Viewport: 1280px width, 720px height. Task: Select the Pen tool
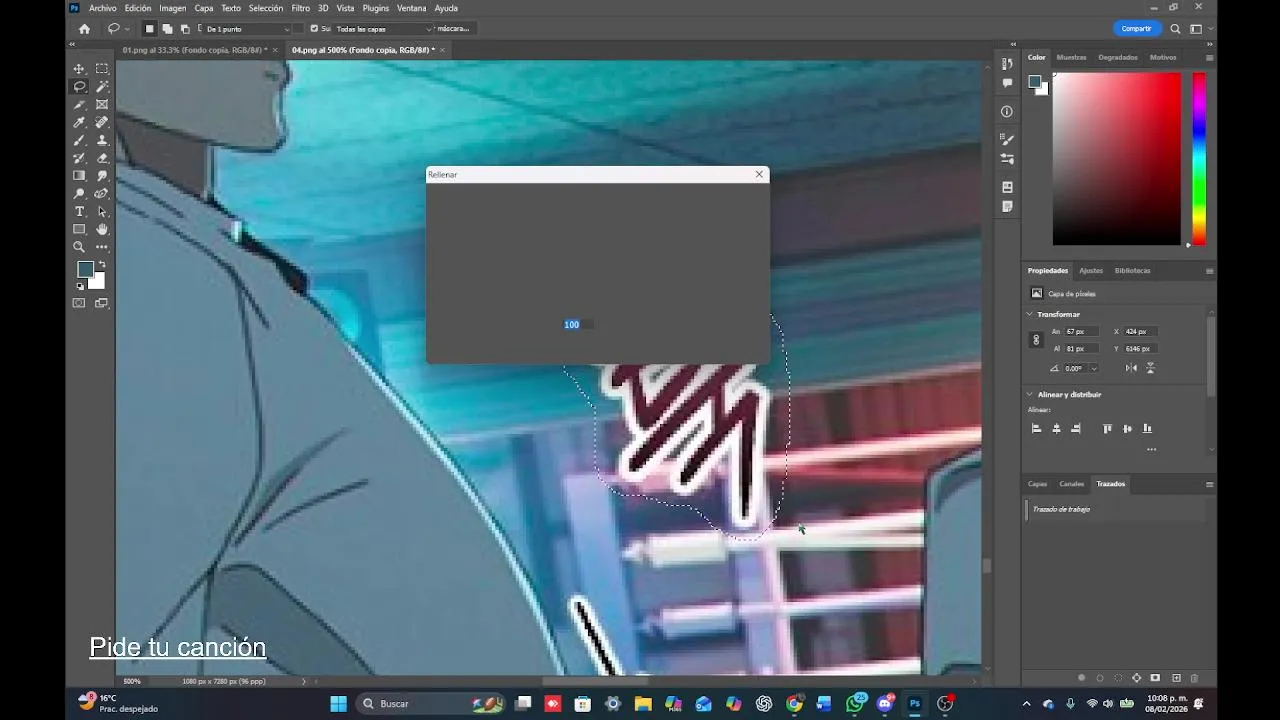[102, 193]
